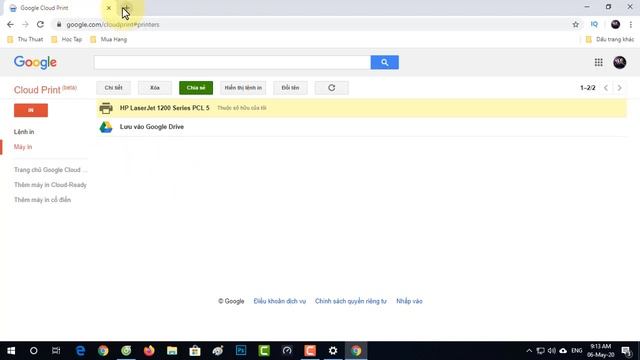Click the Google logo
Viewport: 640px width, 360px height.
click(x=36, y=62)
